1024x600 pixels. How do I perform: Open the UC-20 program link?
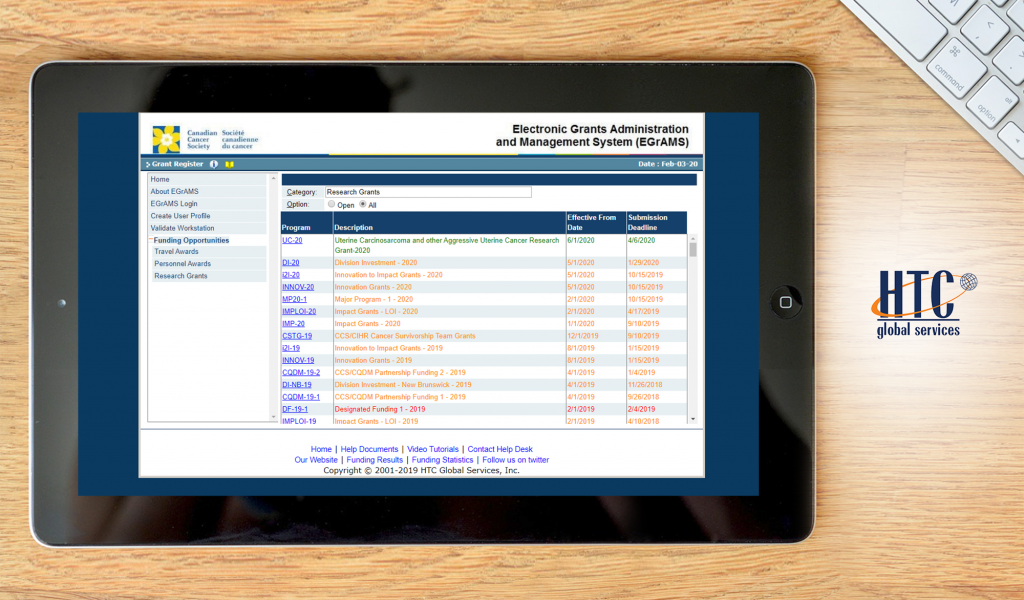pyautogui.click(x=291, y=240)
